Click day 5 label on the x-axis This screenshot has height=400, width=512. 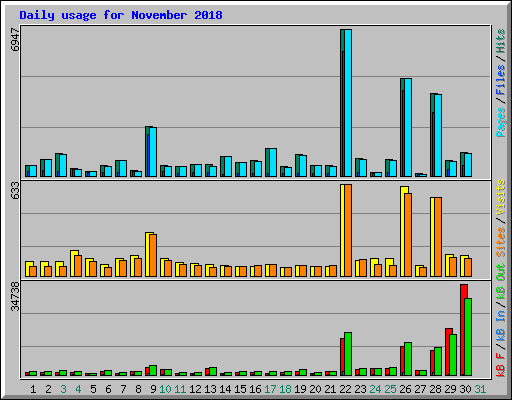(93, 389)
